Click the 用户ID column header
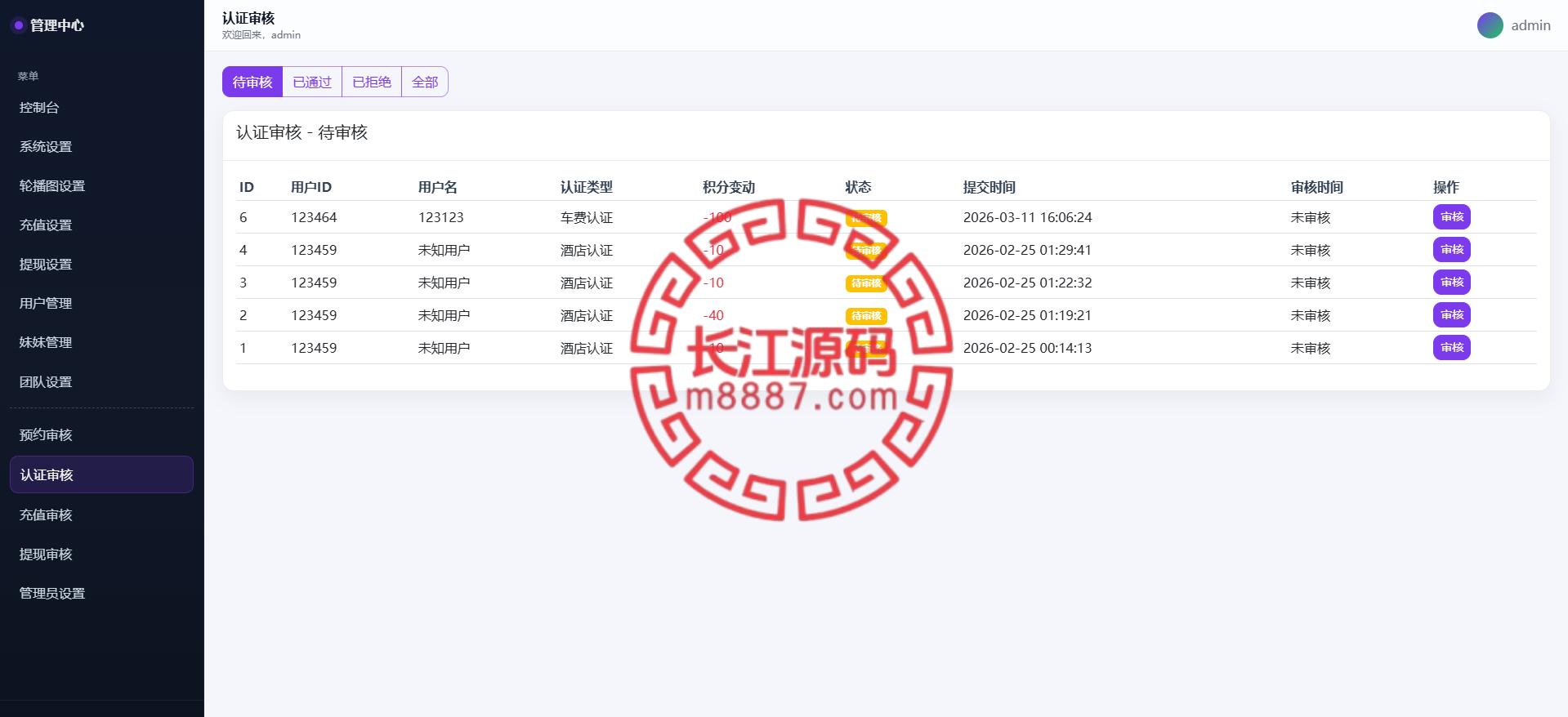The width and height of the screenshot is (1568, 717). (x=311, y=187)
